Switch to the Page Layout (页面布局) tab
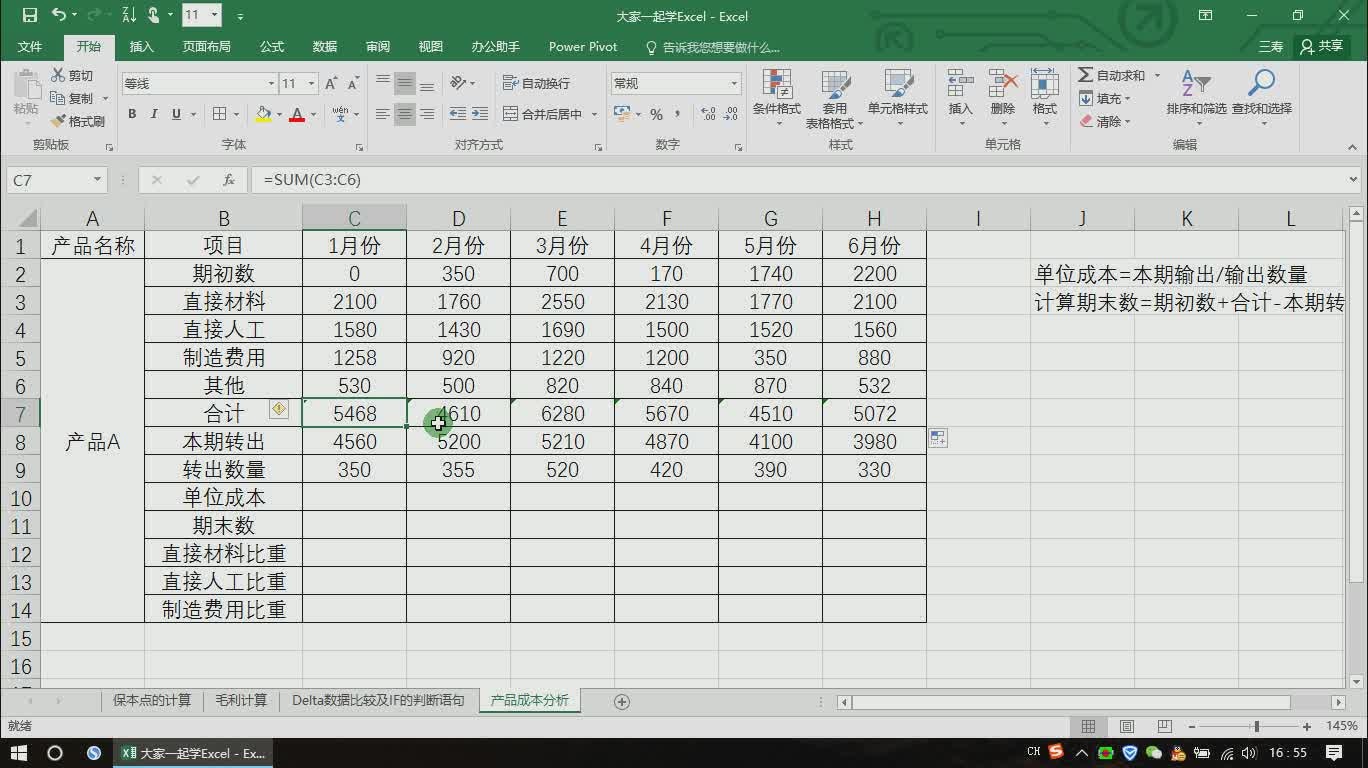The height and width of the screenshot is (768, 1368). tap(207, 47)
